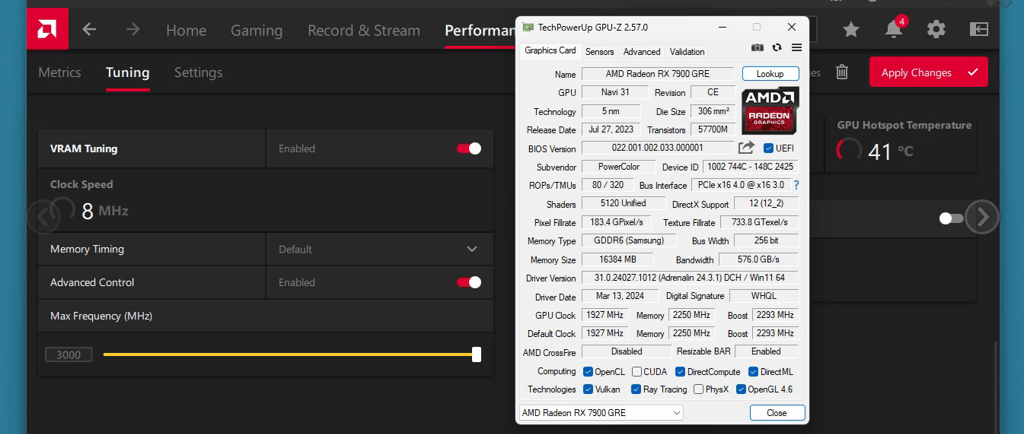1024x434 pixels.
Task: Open favorites star icon
Action: 851,29
